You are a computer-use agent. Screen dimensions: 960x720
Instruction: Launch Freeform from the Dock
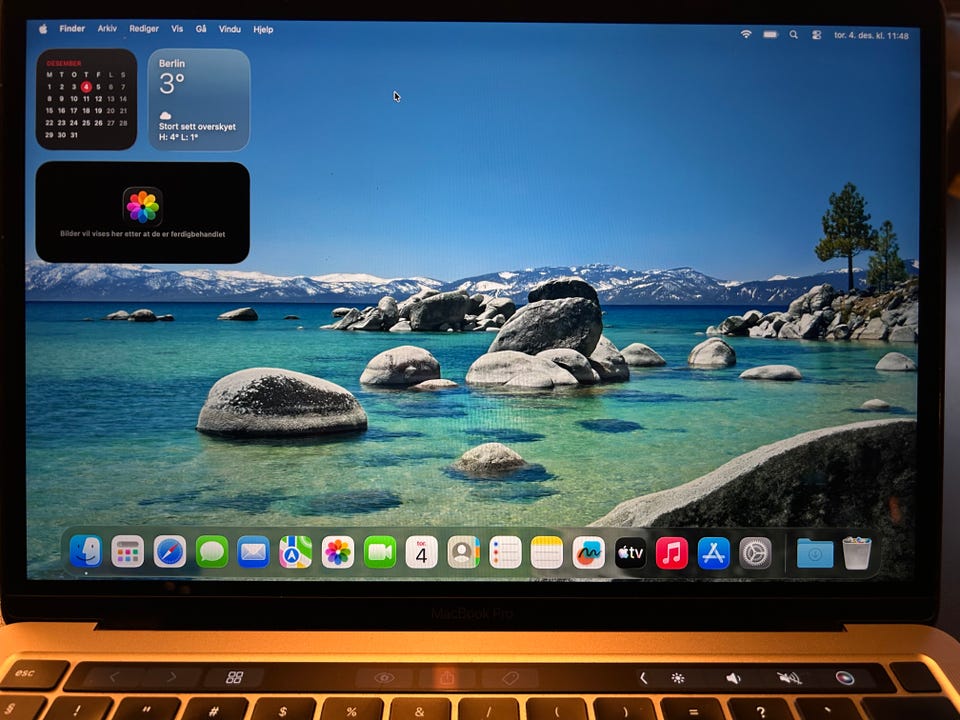pos(588,552)
